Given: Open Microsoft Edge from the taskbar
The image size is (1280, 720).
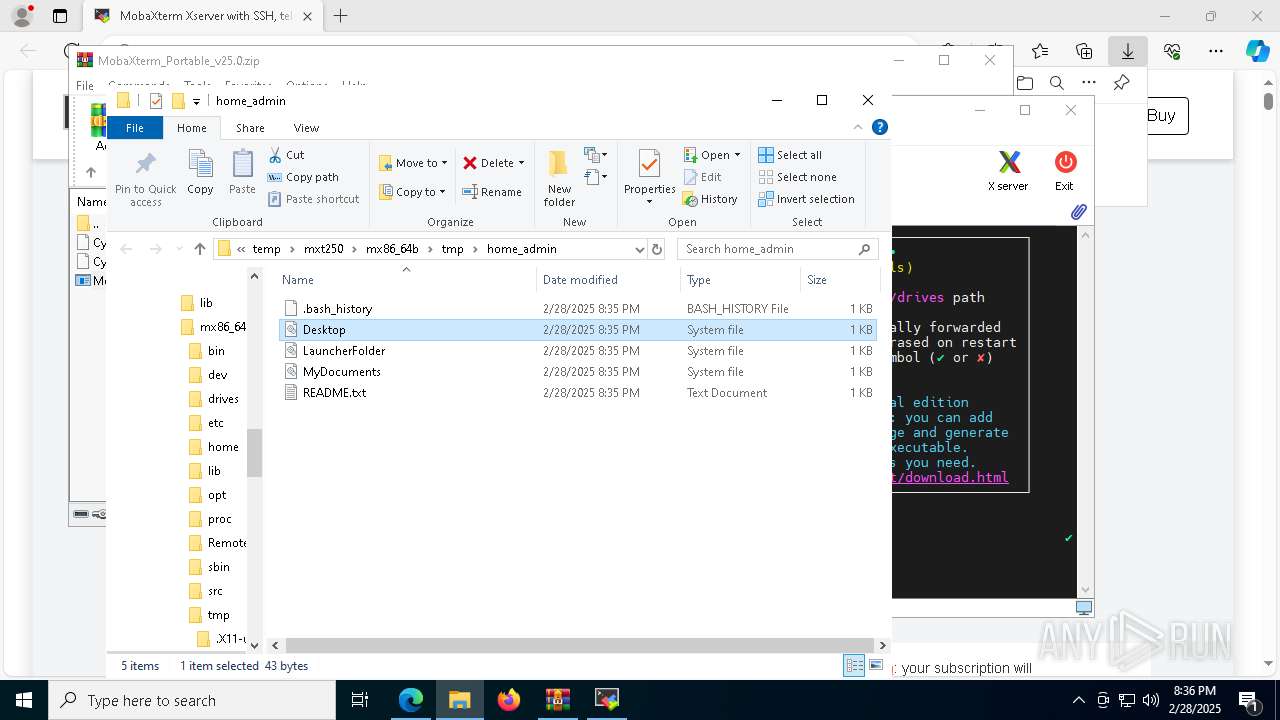Looking at the screenshot, I should 411,700.
